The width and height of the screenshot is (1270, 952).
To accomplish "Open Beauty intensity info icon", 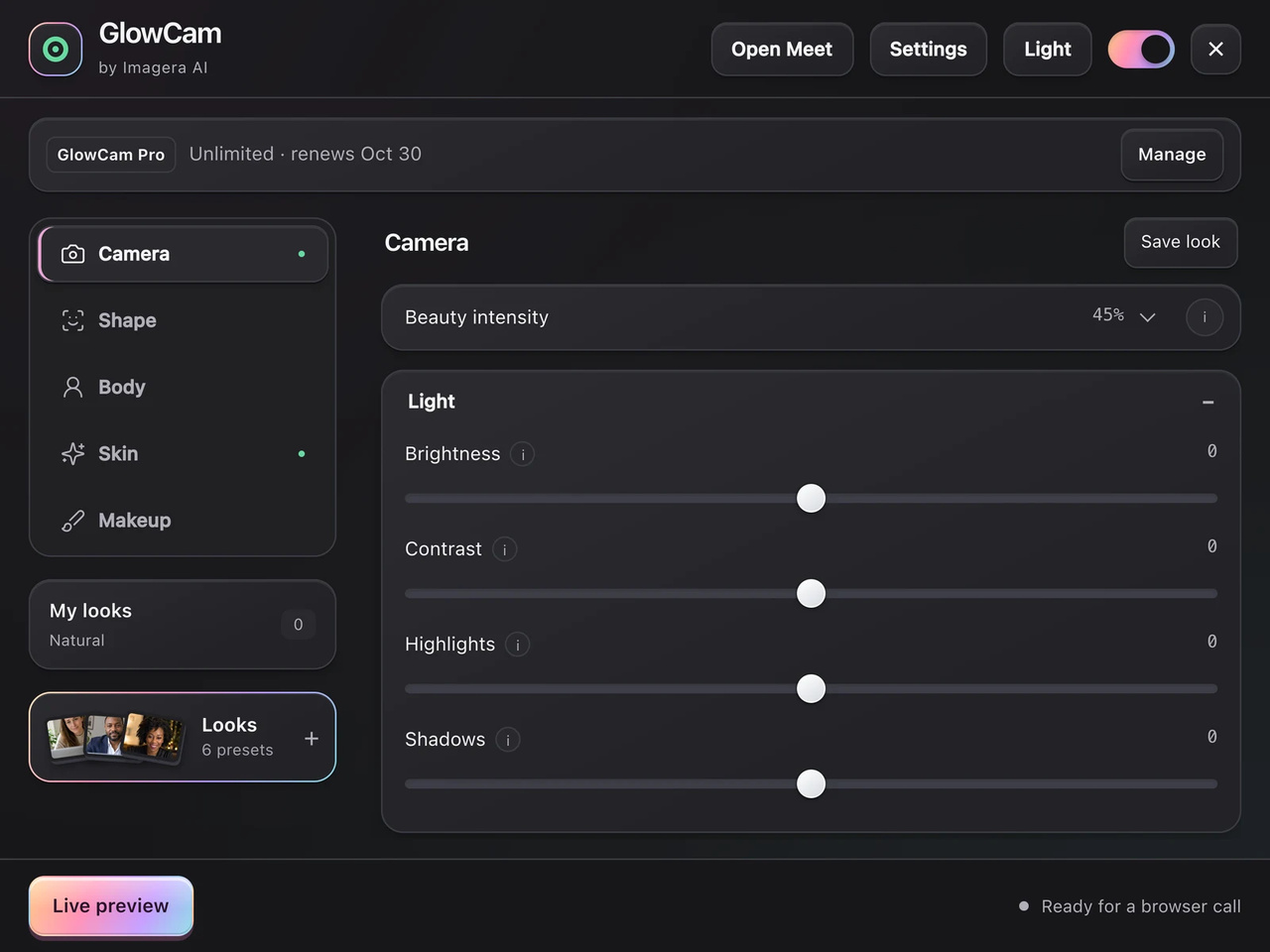I will coord(1205,317).
